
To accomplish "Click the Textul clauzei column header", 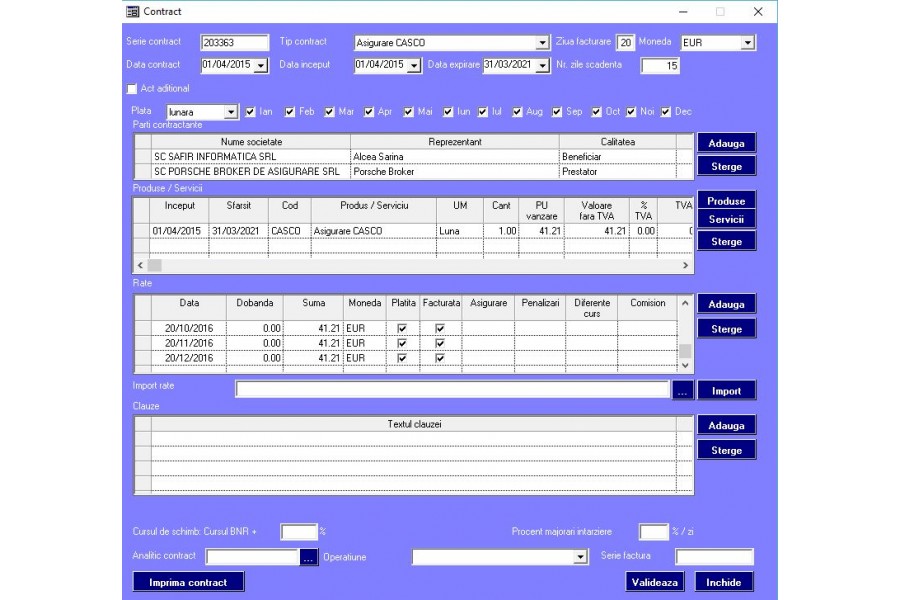I will 414,424.
